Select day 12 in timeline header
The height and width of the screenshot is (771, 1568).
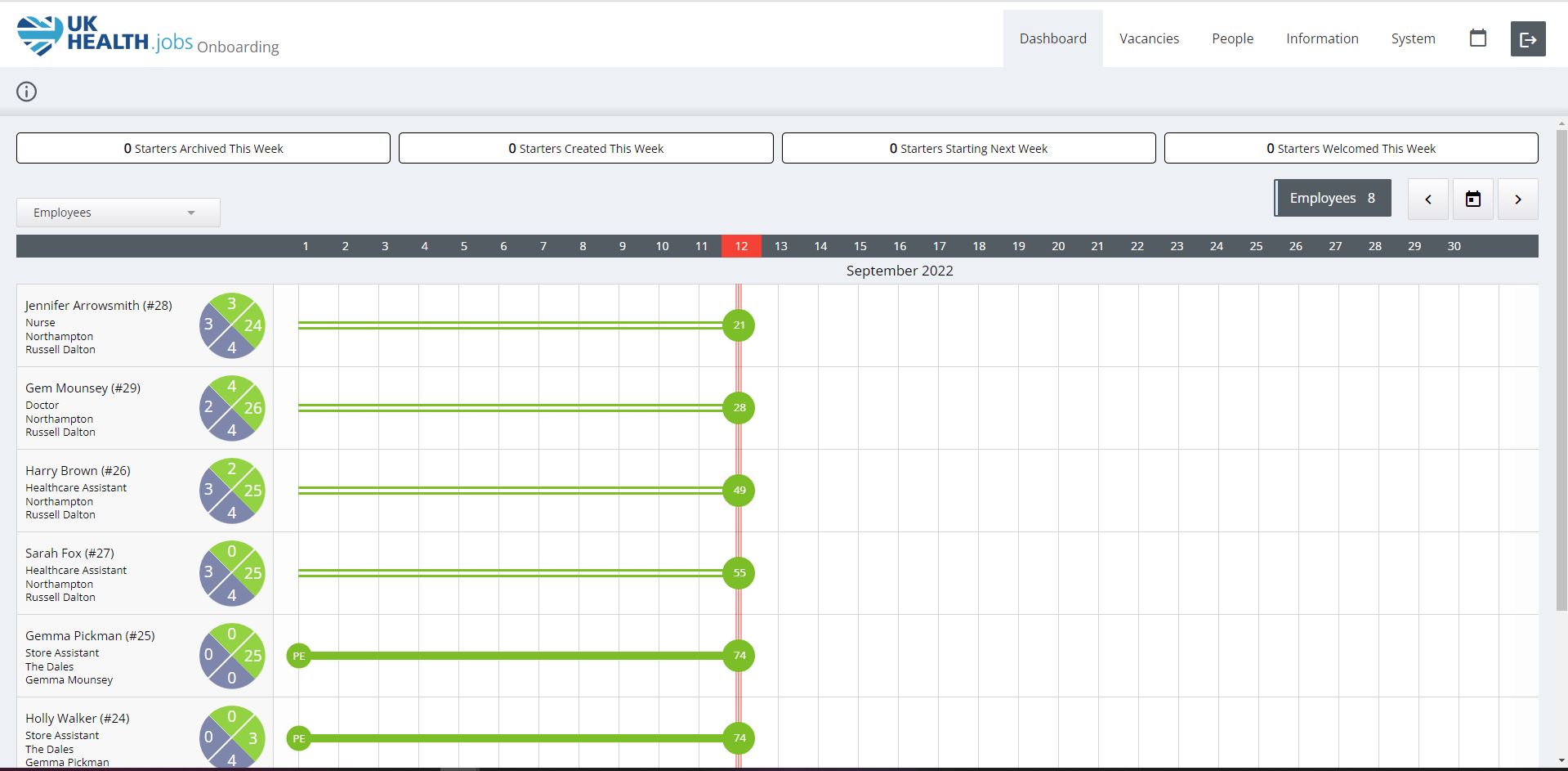tap(741, 246)
